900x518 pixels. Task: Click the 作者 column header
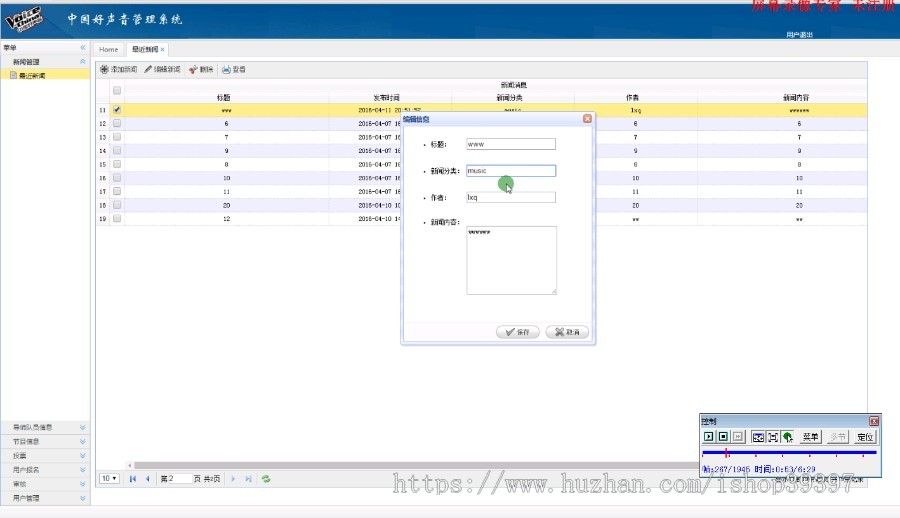pos(633,98)
